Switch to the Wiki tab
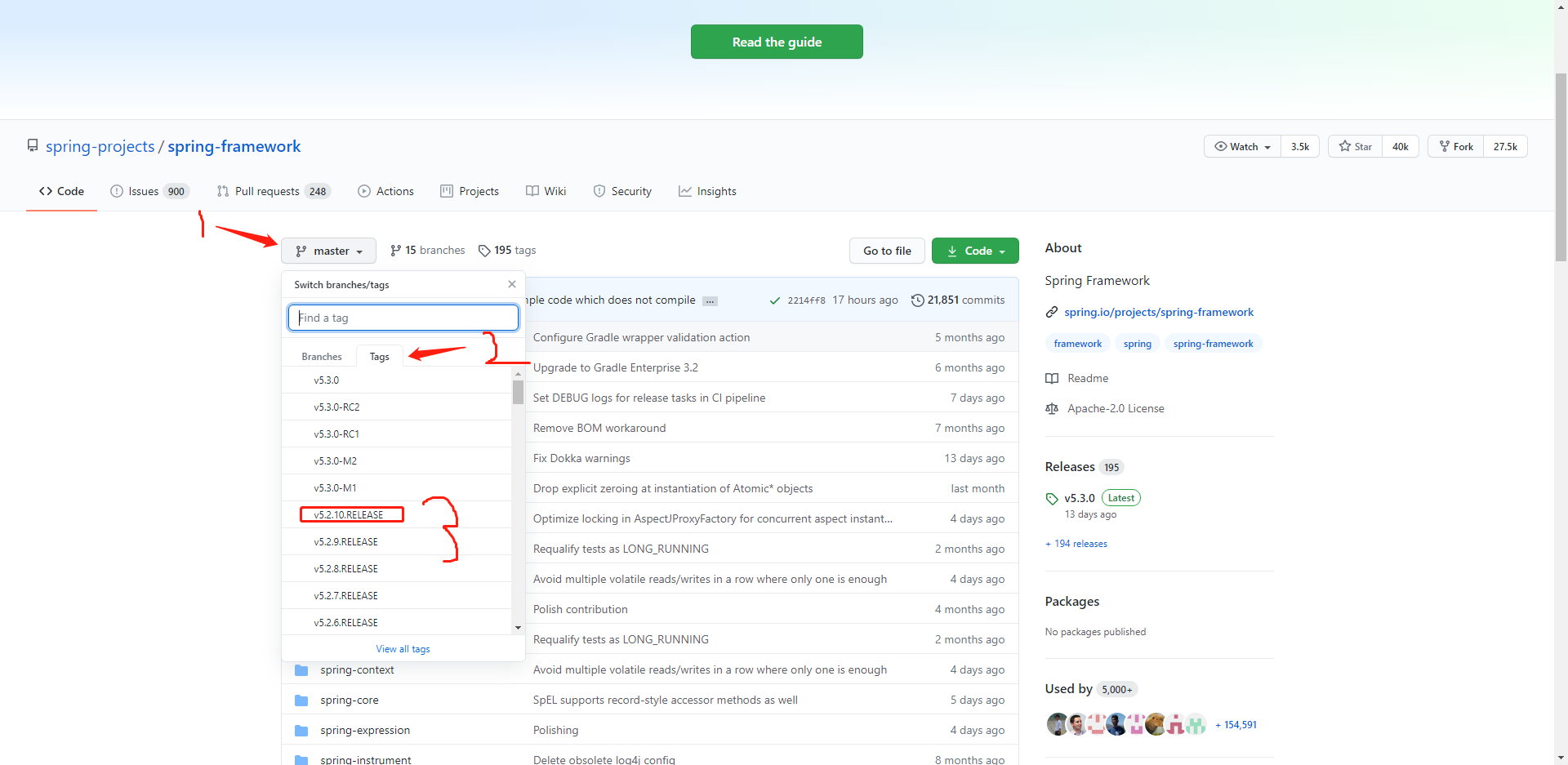This screenshot has height=765, width=1568. pos(546,191)
